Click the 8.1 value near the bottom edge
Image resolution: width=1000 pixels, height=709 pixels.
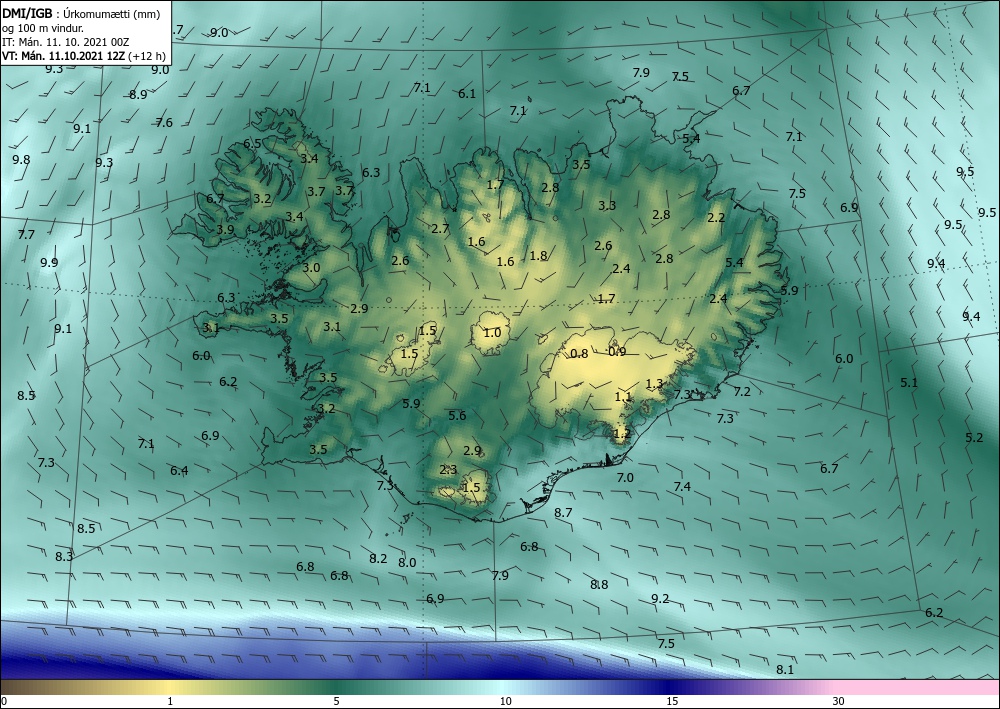coord(785,669)
